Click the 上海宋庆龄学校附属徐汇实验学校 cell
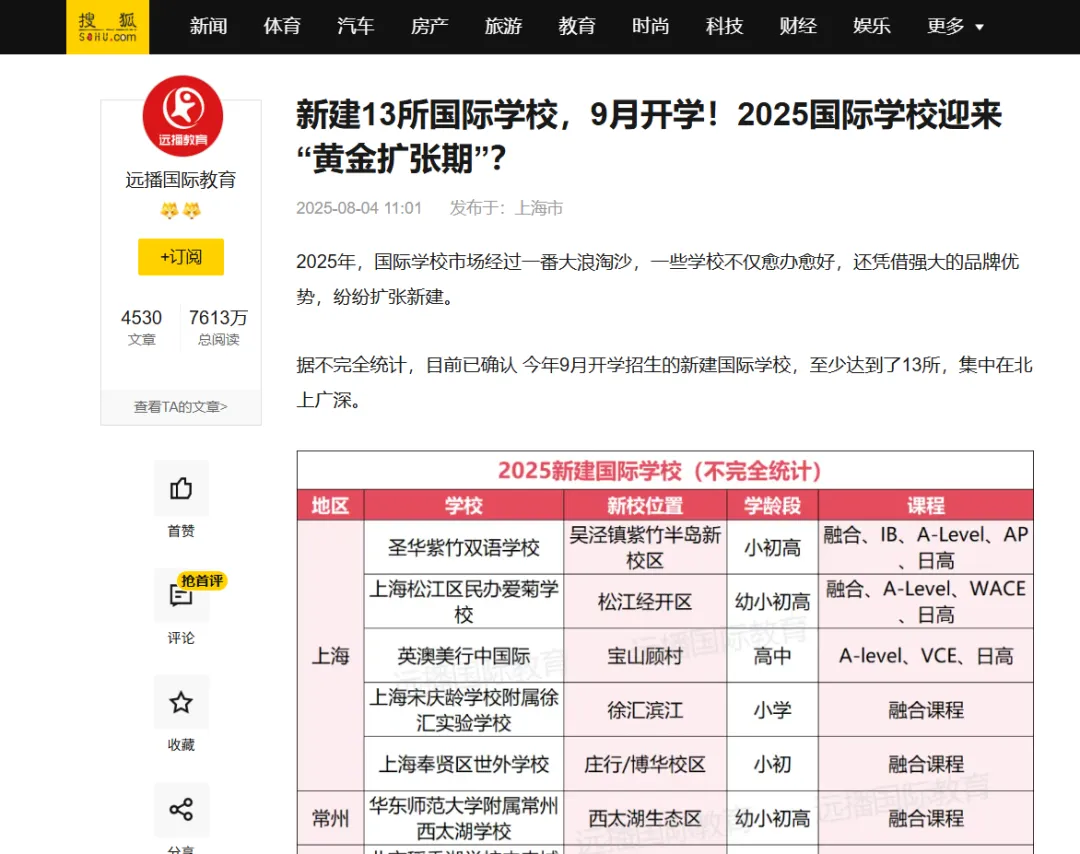The width and height of the screenshot is (1080, 854). (x=464, y=710)
